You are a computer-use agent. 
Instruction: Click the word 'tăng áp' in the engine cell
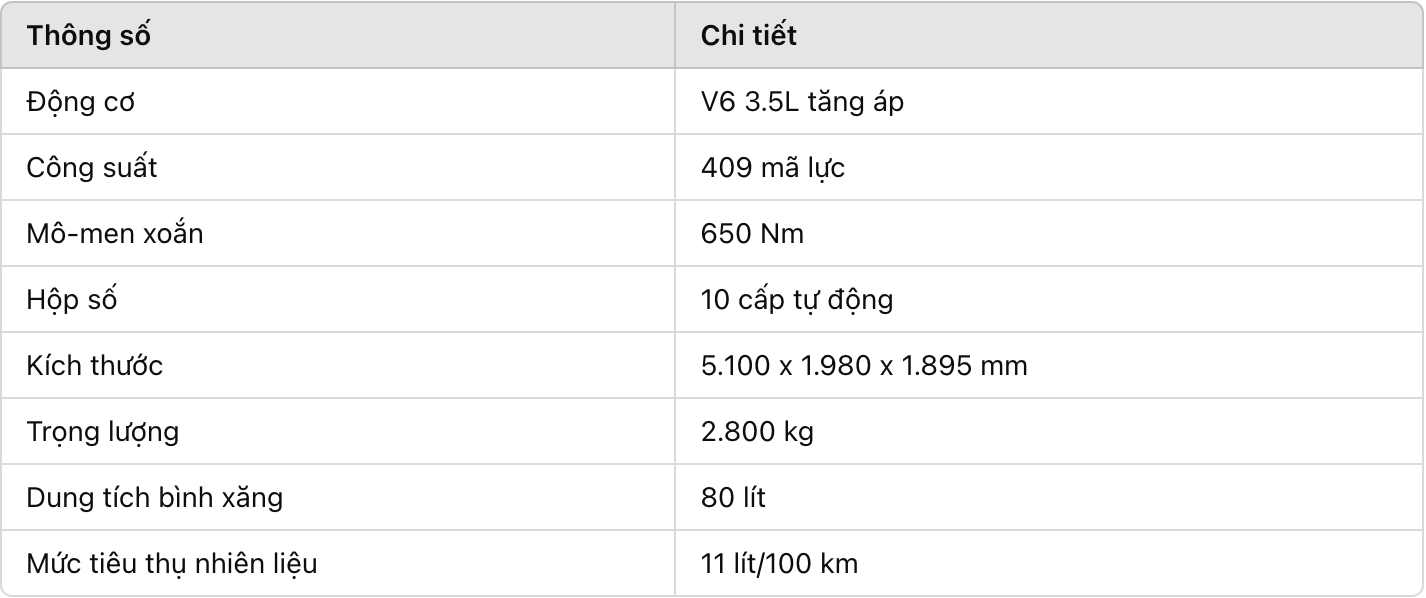(856, 103)
